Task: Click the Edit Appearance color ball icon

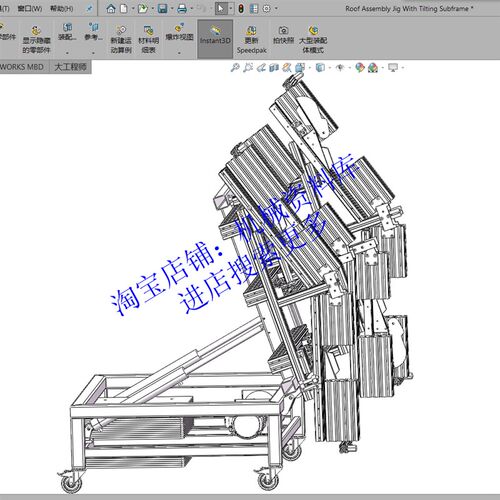Action: tap(359, 68)
